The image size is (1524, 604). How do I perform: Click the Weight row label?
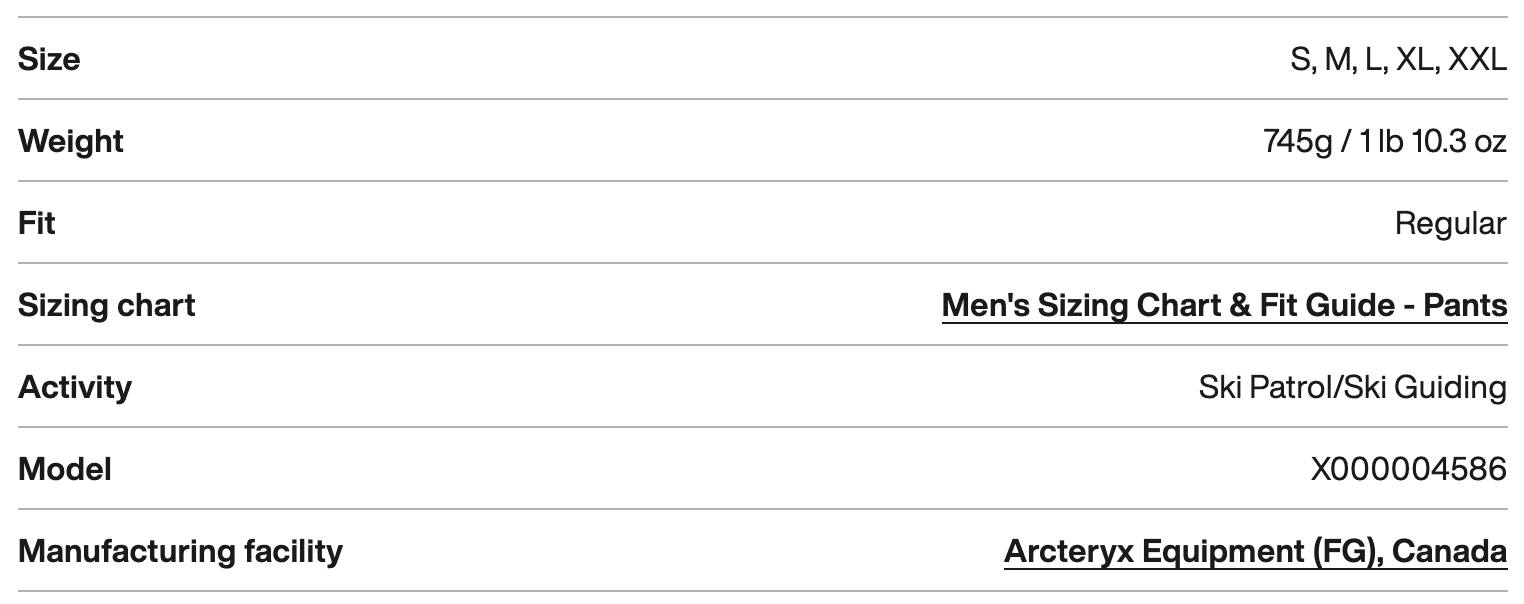(71, 141)
